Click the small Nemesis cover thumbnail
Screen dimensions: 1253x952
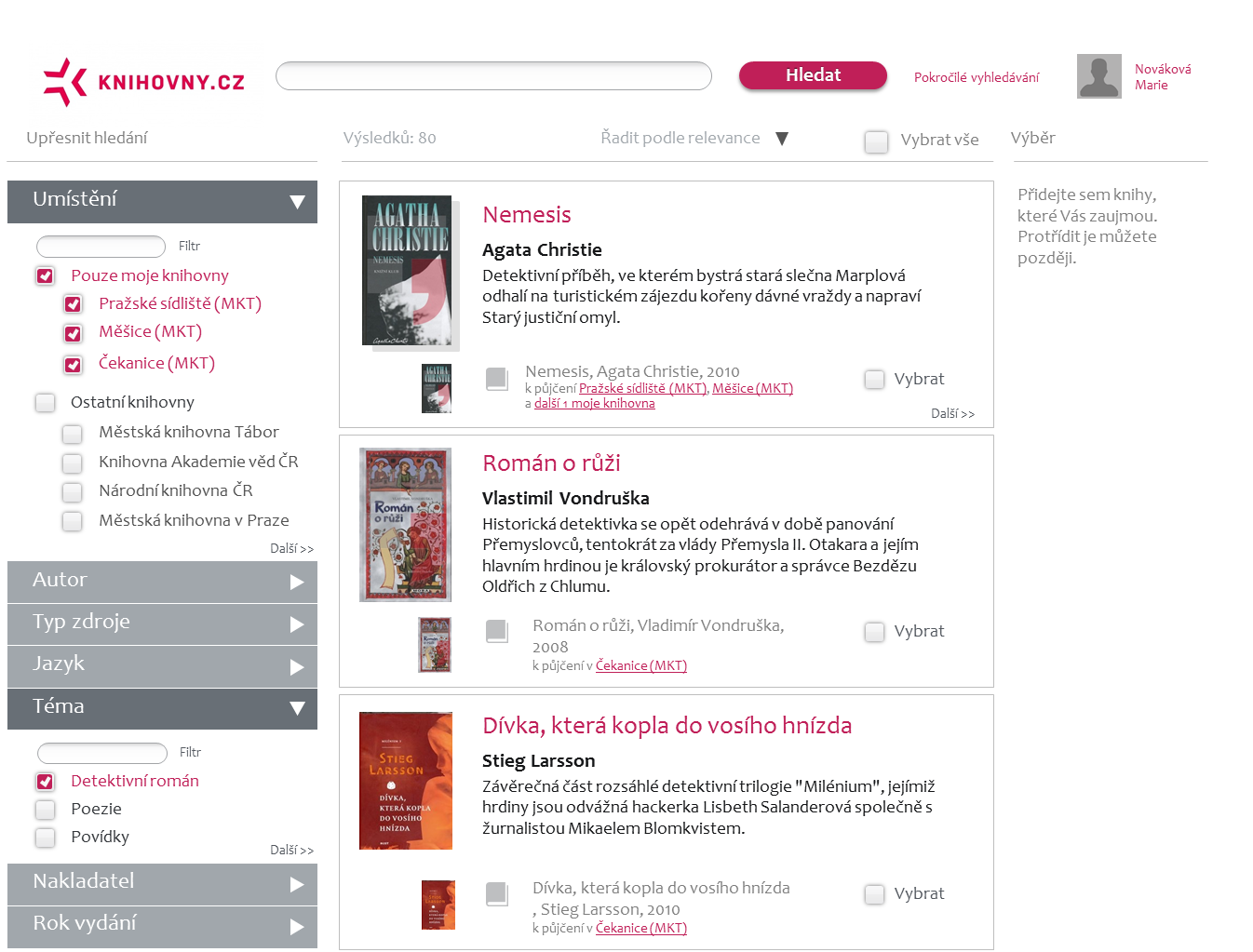coord(437,388)
